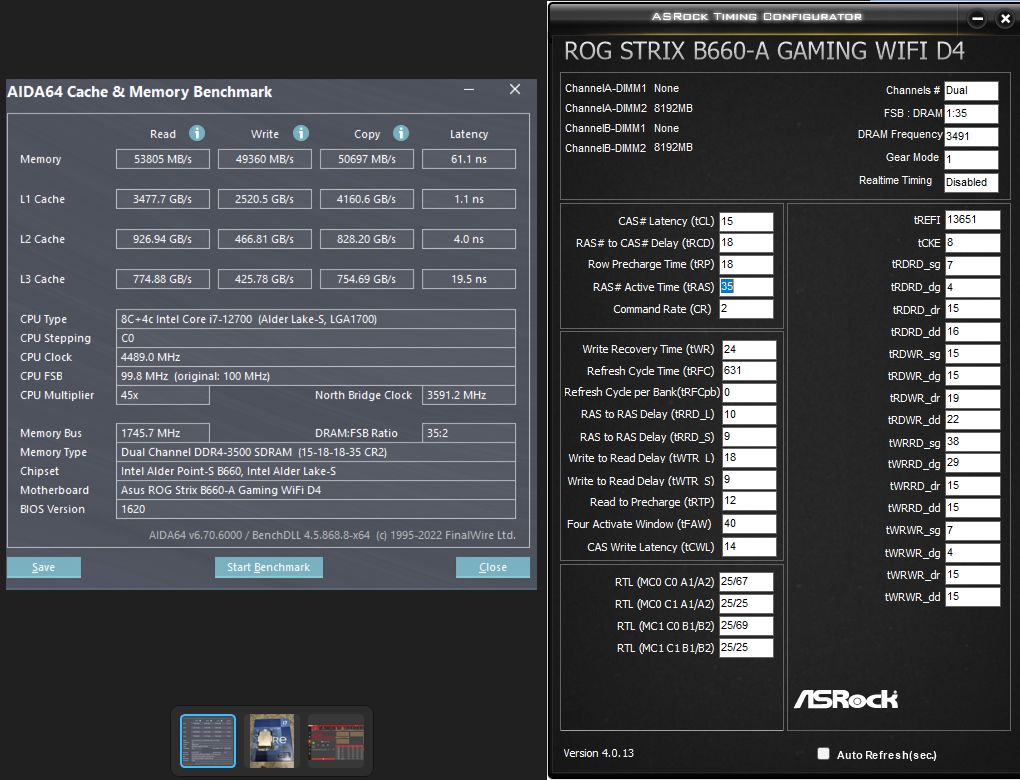
Task: Close the ASRock Timing Configurator window
Action: click(1005, 19)
